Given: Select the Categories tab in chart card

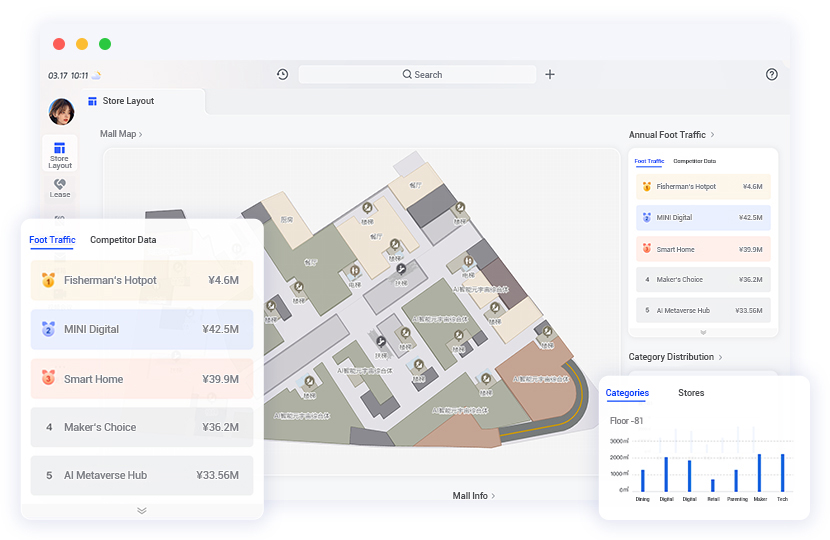Looking at the screenshot, I should [x=627, y=393].
